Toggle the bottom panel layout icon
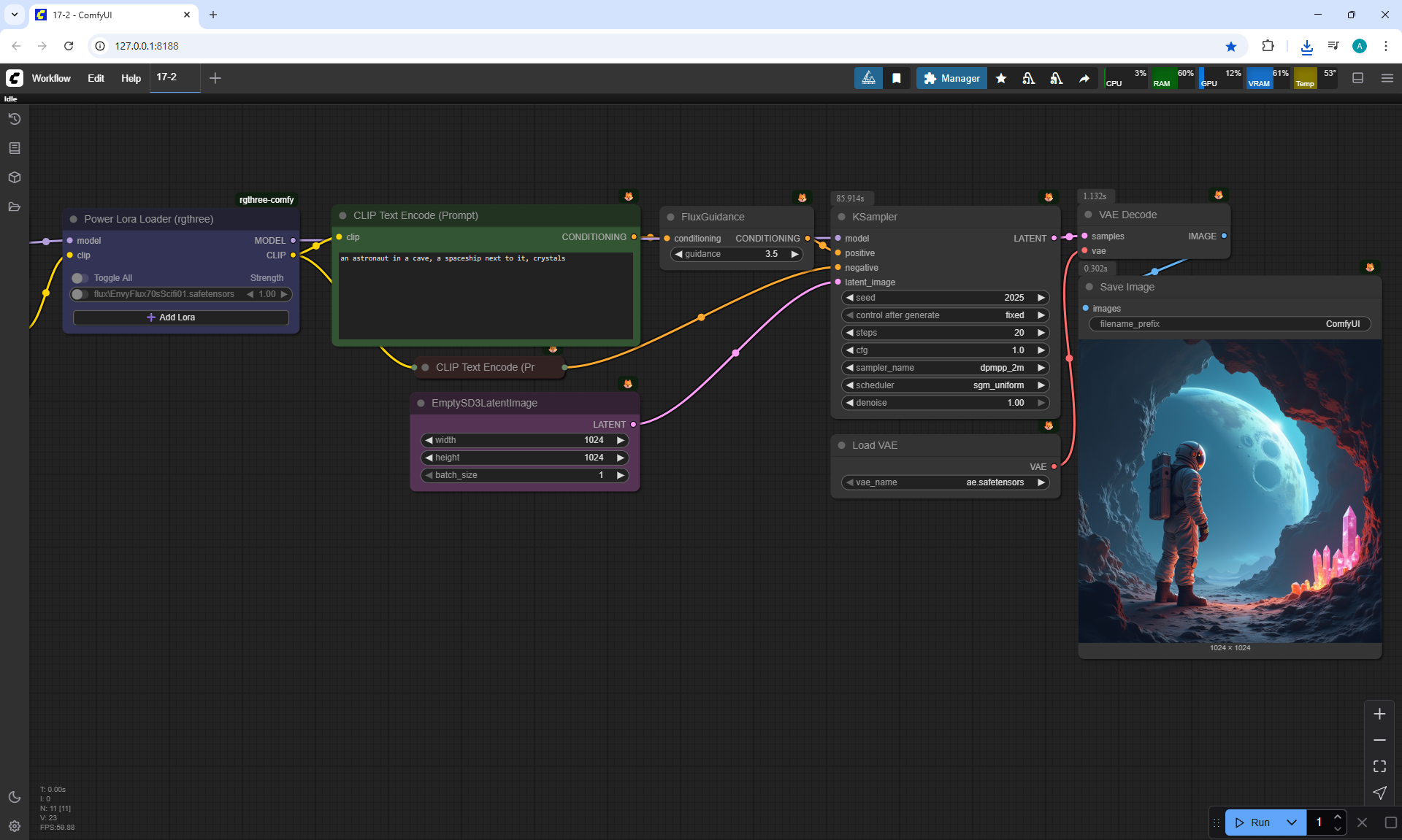This screenshot has width=1402, height=840. point(1358,78)
